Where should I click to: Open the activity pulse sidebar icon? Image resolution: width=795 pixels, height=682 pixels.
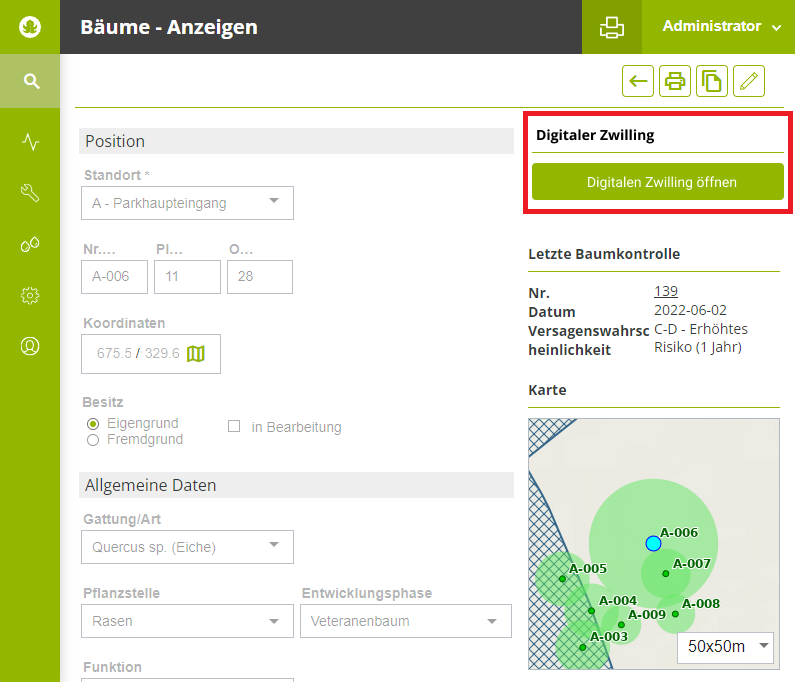[30, 142]
